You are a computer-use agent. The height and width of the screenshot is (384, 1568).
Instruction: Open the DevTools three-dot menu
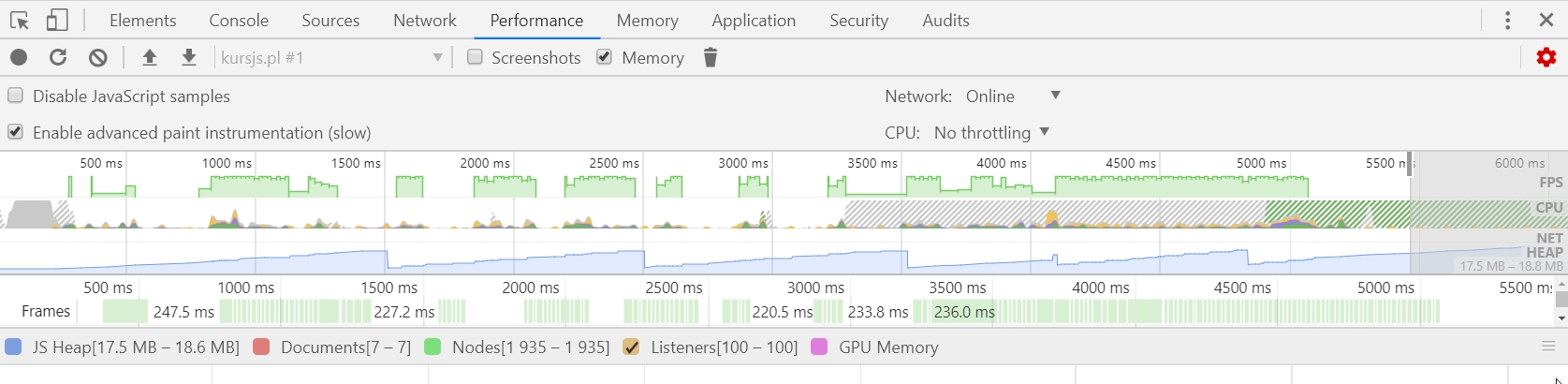tap(1507, 20)
